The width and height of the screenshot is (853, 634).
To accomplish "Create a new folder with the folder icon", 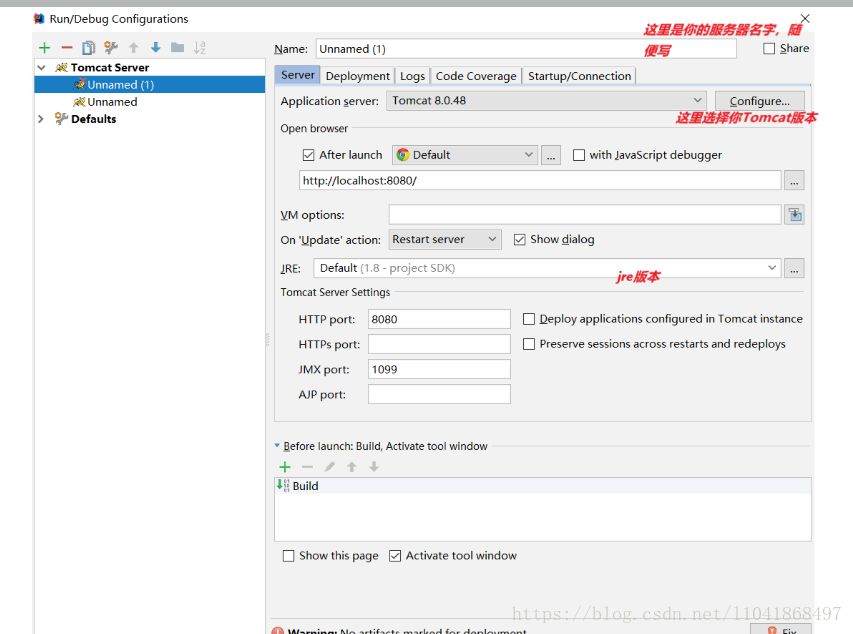I will (x=177, y=48).
